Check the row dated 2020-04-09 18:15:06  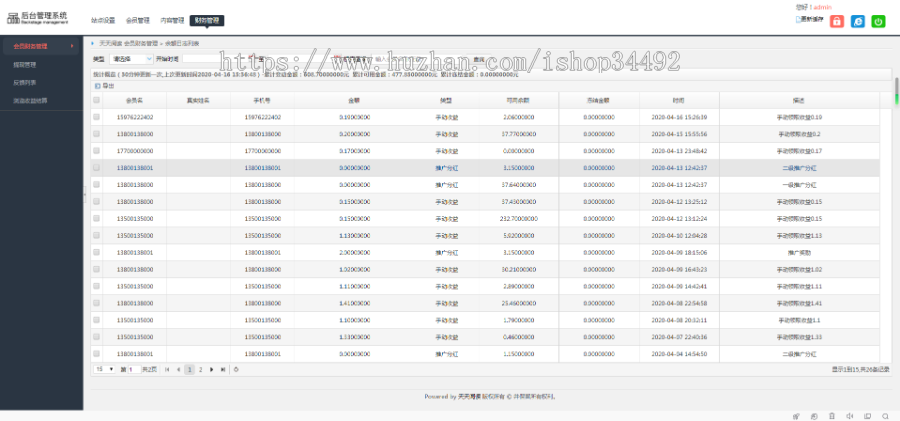96,252
